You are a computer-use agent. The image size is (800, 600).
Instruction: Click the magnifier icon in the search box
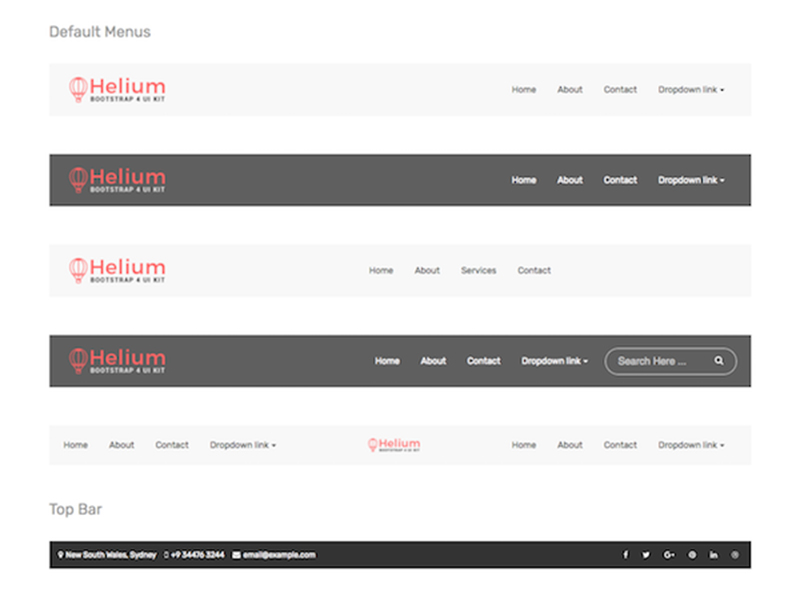click(x=719, y=361)
